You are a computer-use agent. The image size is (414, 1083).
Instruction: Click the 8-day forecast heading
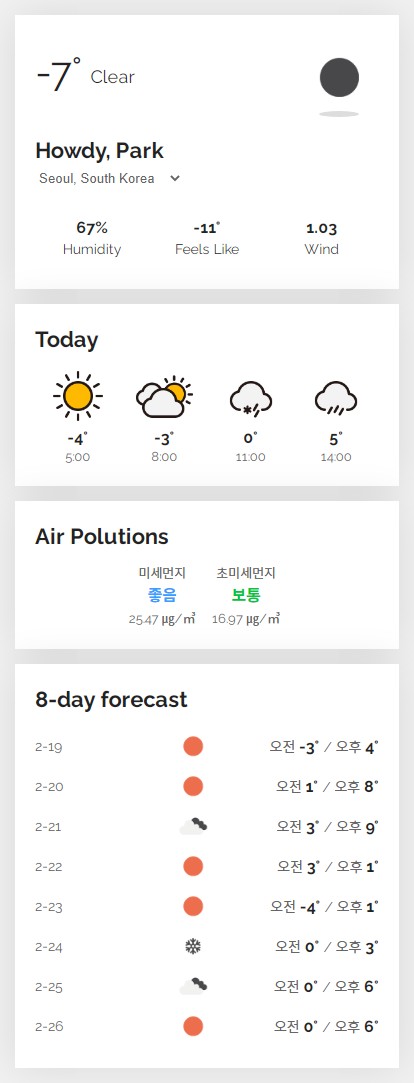pos(111,699)
